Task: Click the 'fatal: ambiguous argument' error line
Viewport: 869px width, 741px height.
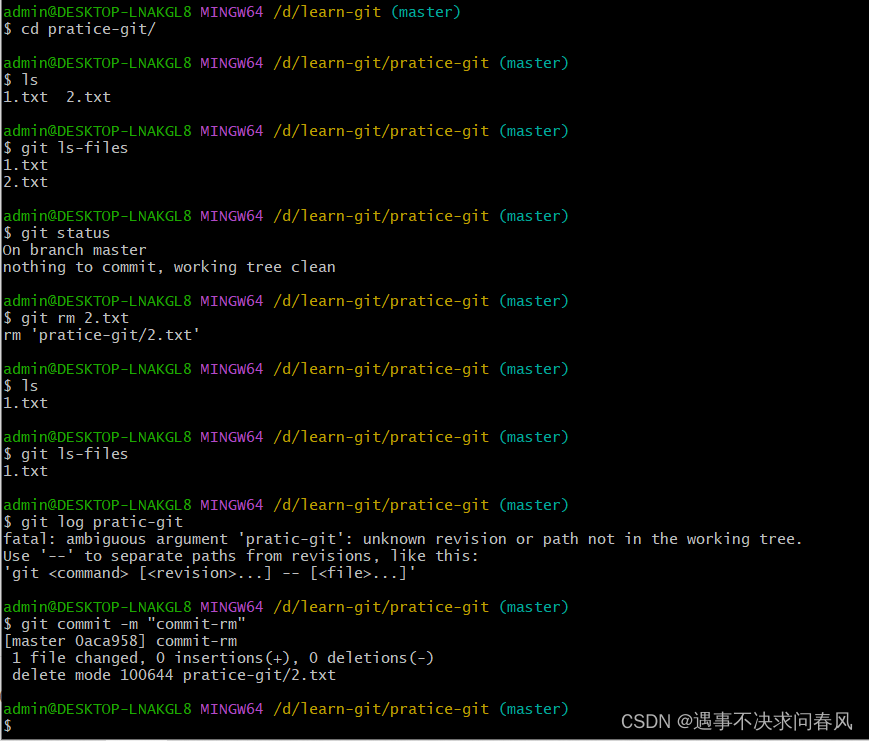Action: click(402, 539)
